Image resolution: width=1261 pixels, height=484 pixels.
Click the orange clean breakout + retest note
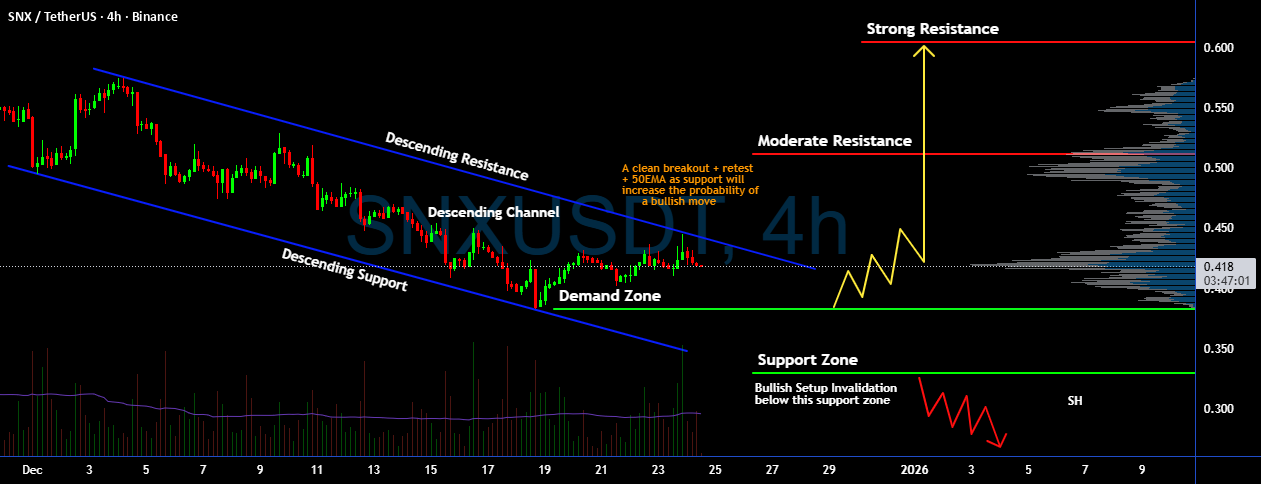(690, 185)
